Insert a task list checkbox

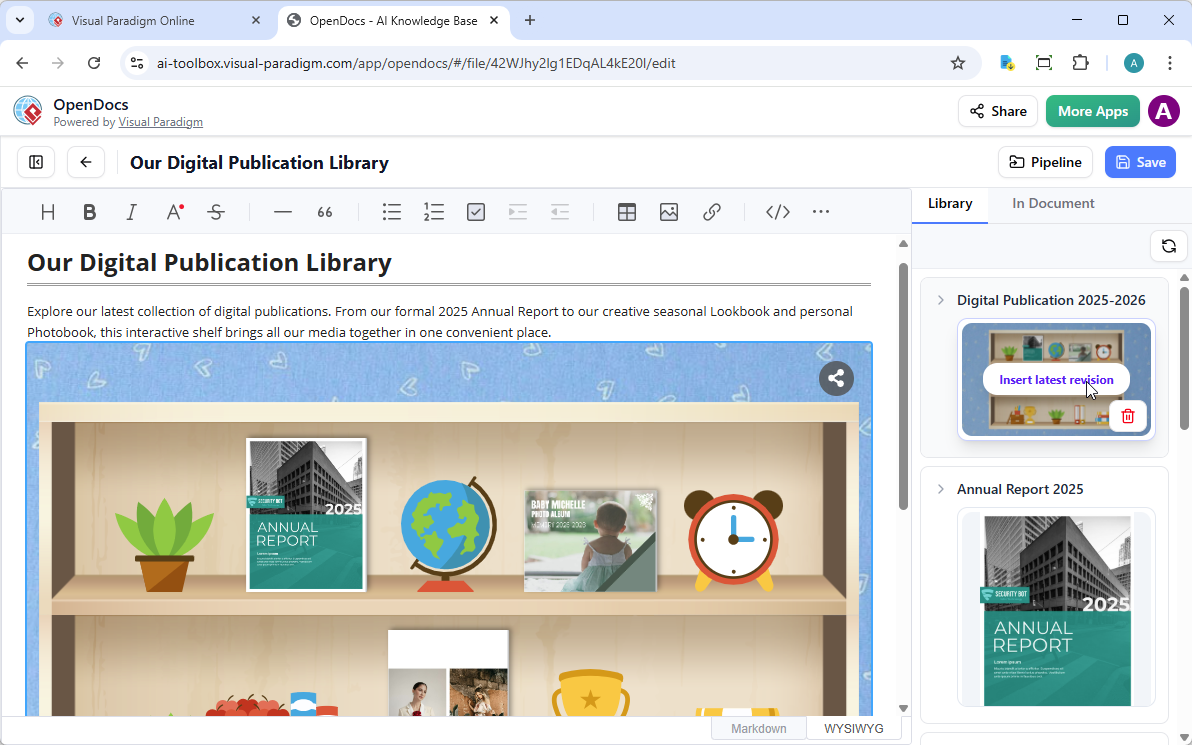click(475, 211)
